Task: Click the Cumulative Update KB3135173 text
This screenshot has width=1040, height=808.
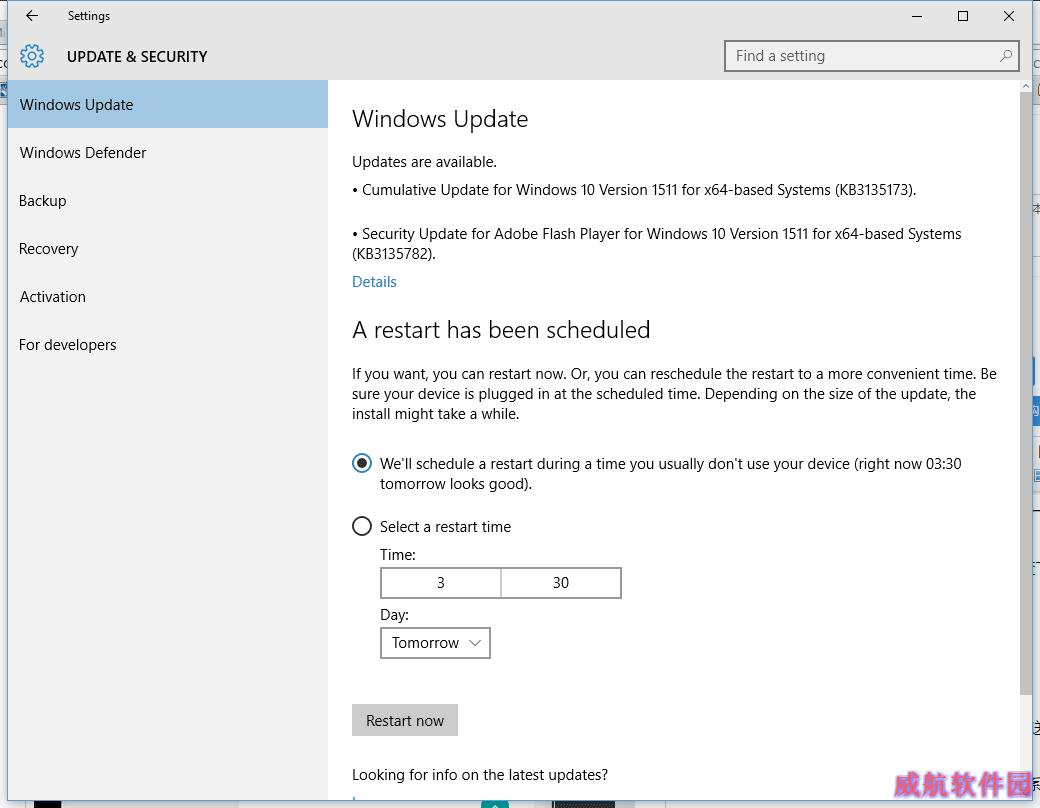Action: click(634, 190)
